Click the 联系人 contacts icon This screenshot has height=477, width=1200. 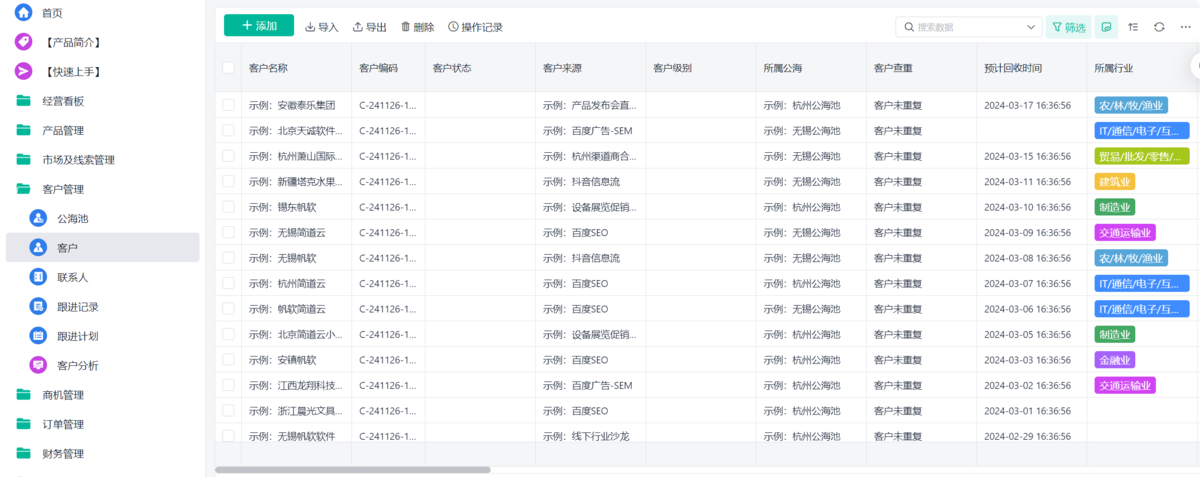pyautogui.click(x=38, y=277)
